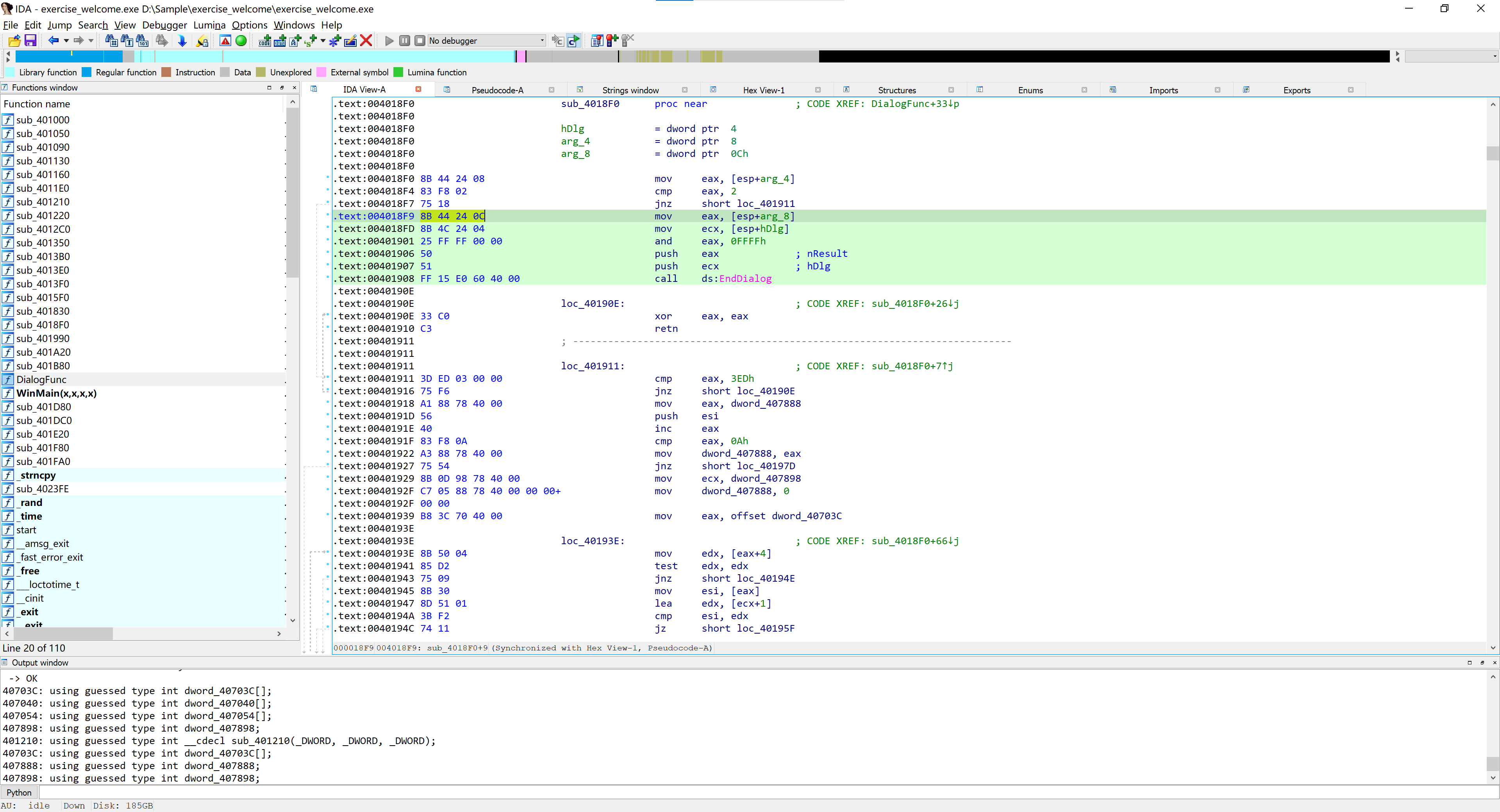
Task: Click the Python command input field
Action: (769, 792)
